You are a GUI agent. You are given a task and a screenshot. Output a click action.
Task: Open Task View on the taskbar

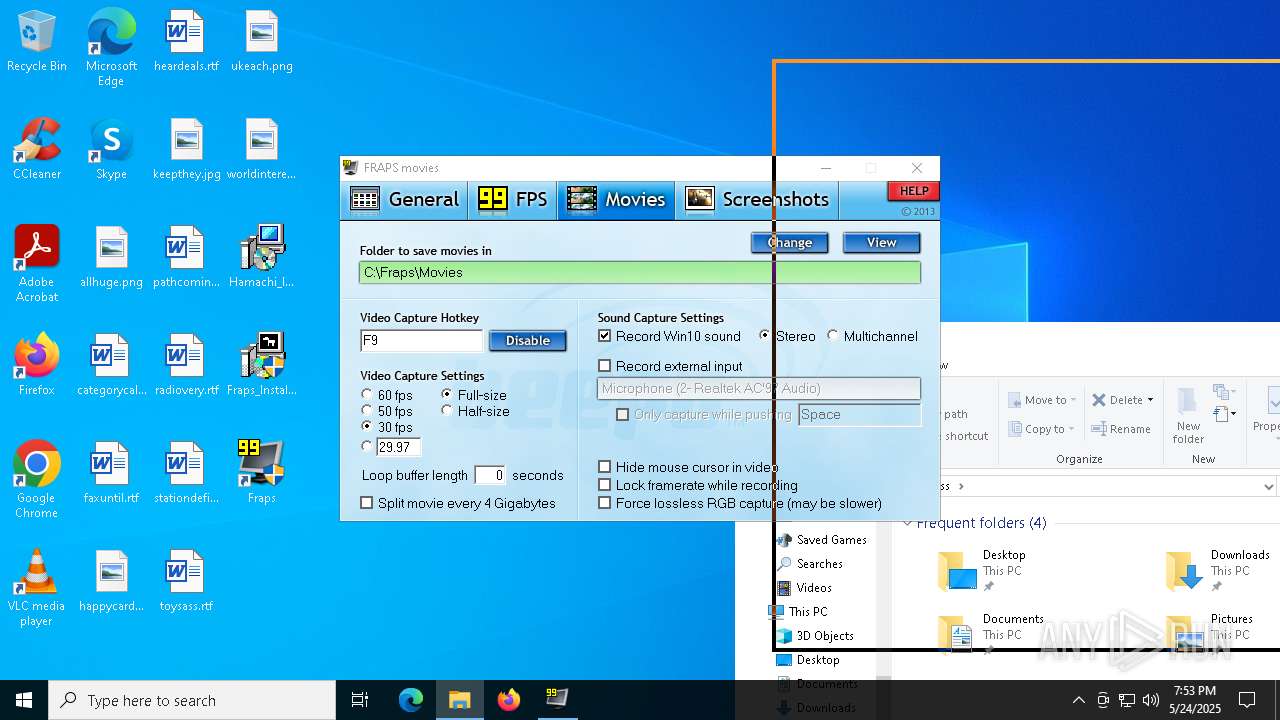pos(360,700)
